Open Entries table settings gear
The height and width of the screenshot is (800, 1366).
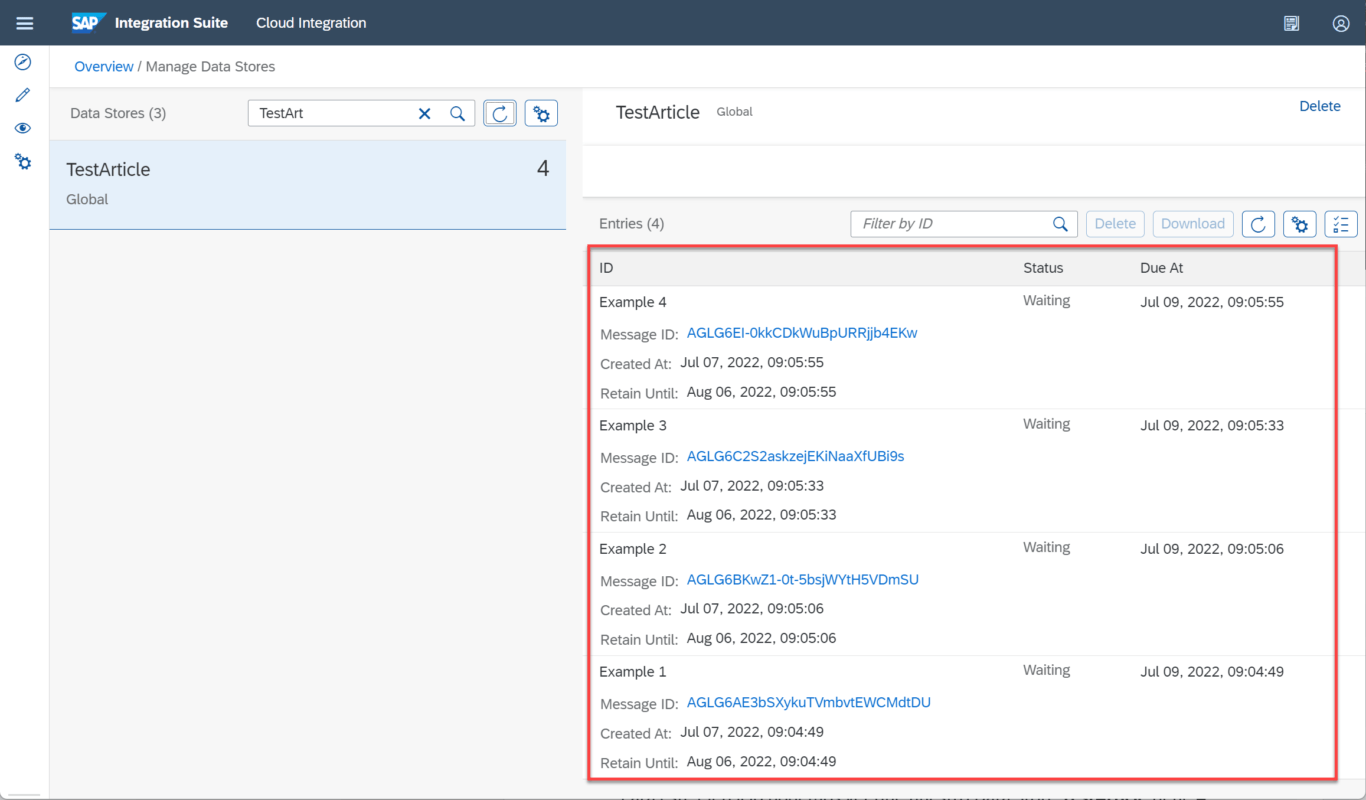pos(1300,224)
